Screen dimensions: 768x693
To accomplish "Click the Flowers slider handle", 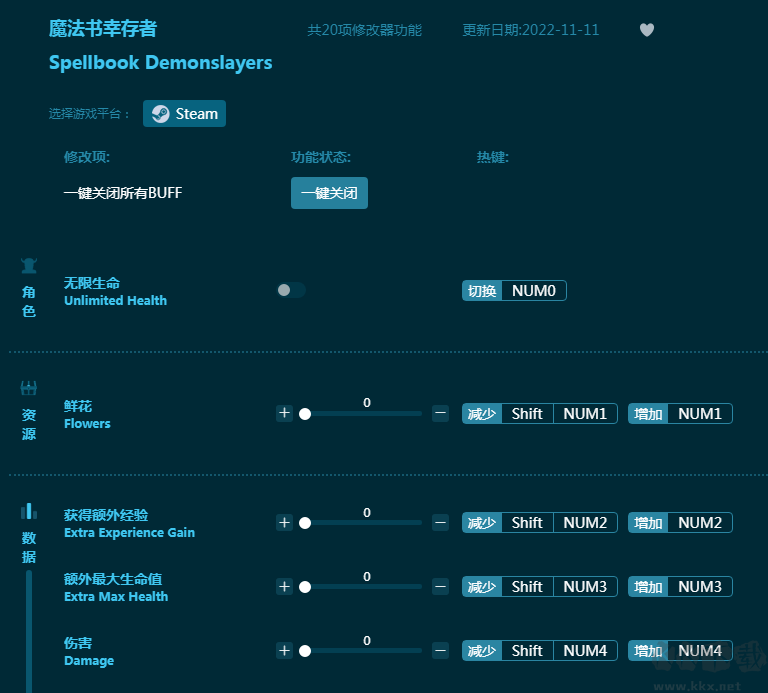I will coord(305,414).
